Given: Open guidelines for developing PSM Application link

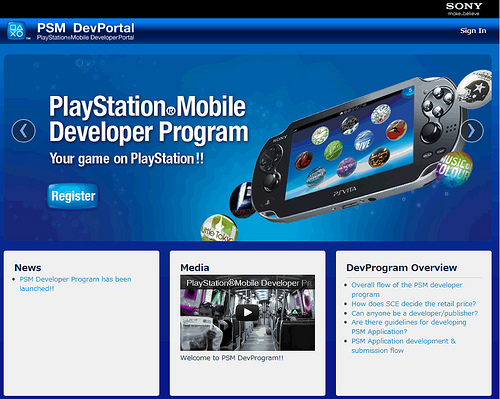Looking at the screenshot, I should click(x=409, y=327).
